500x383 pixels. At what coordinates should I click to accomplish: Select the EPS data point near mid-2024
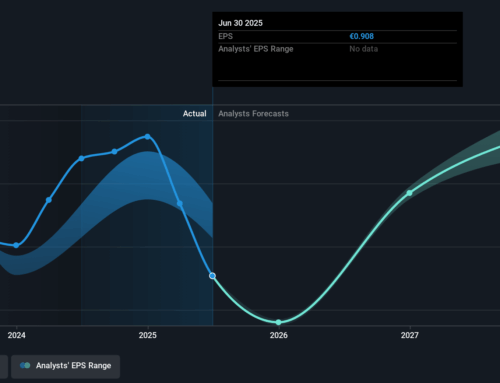[82, 158]
